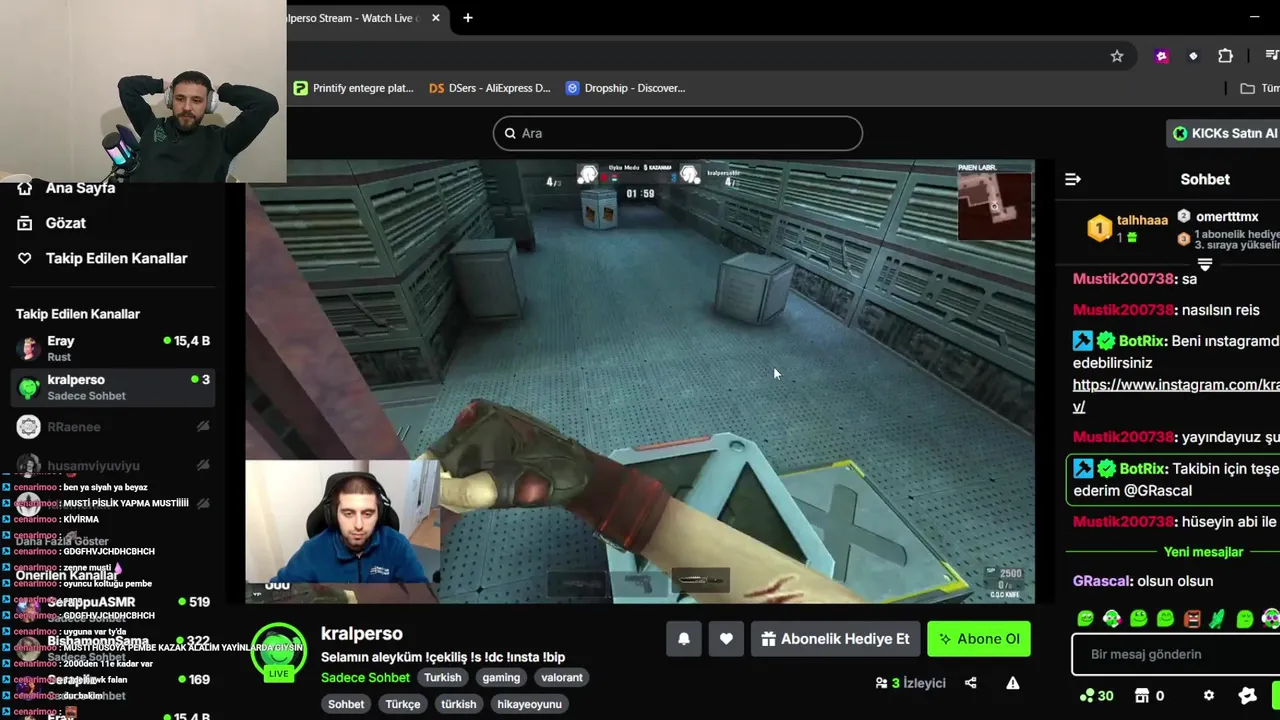
Task: Click the valorant tag chip
Action: [x=562, y=677]
